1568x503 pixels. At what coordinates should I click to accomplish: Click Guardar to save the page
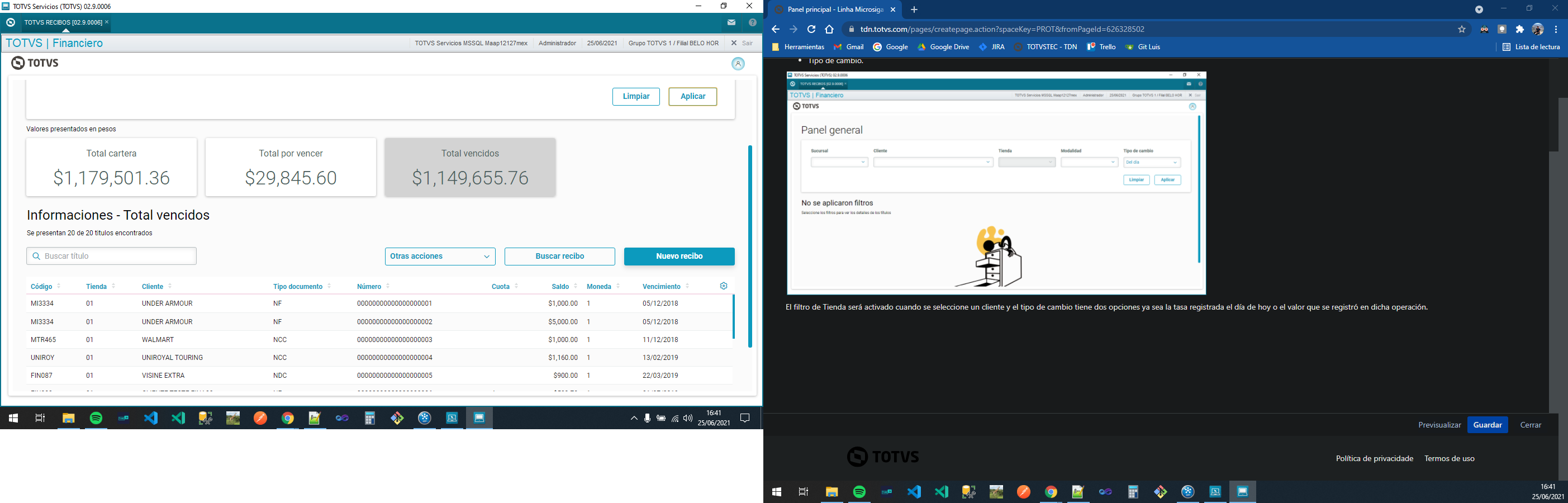1488,425
